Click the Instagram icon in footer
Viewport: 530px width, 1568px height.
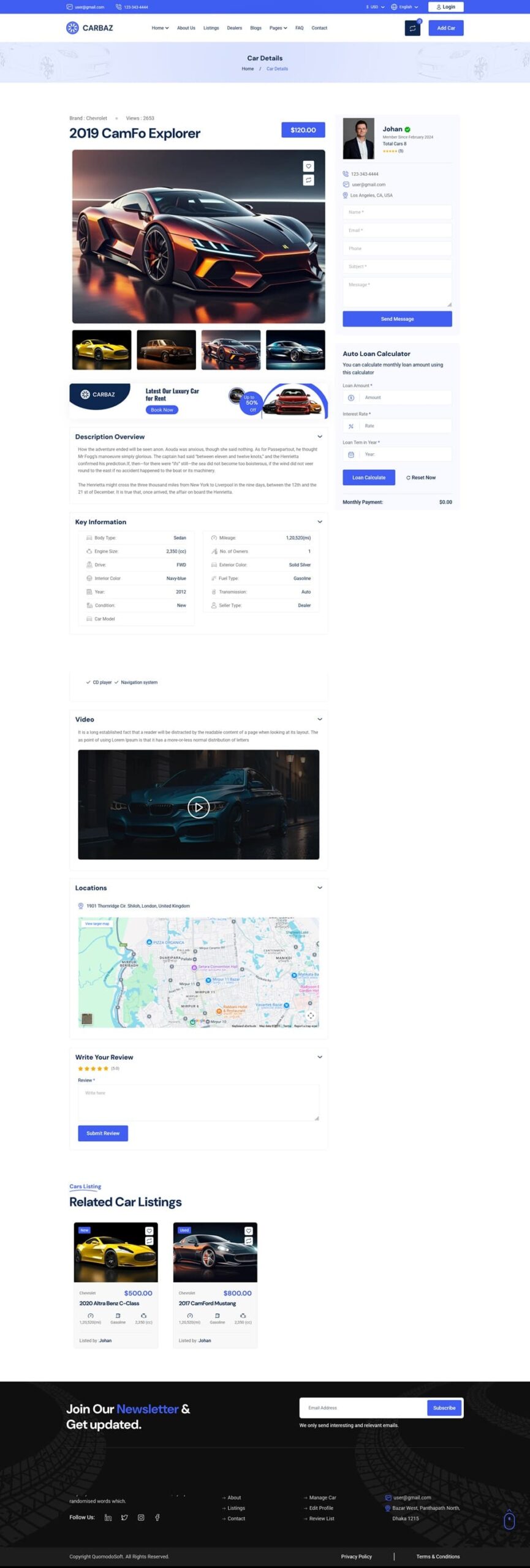click(x=141, y=1517)
